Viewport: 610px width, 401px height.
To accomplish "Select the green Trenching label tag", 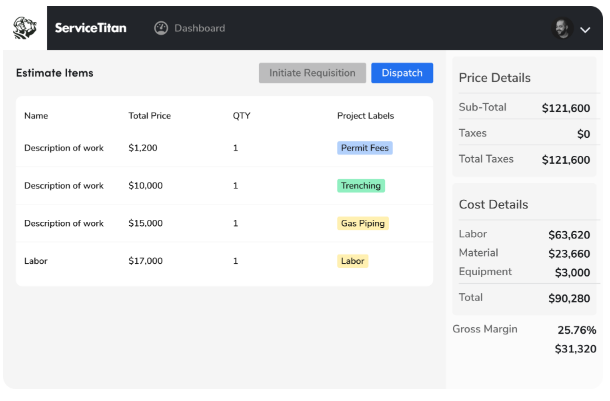I will point(361,186).
